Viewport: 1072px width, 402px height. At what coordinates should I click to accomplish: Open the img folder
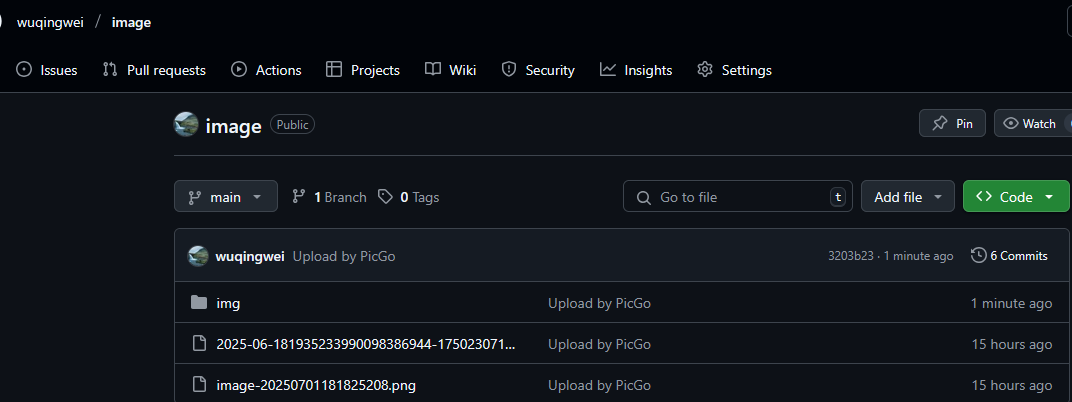228,303
